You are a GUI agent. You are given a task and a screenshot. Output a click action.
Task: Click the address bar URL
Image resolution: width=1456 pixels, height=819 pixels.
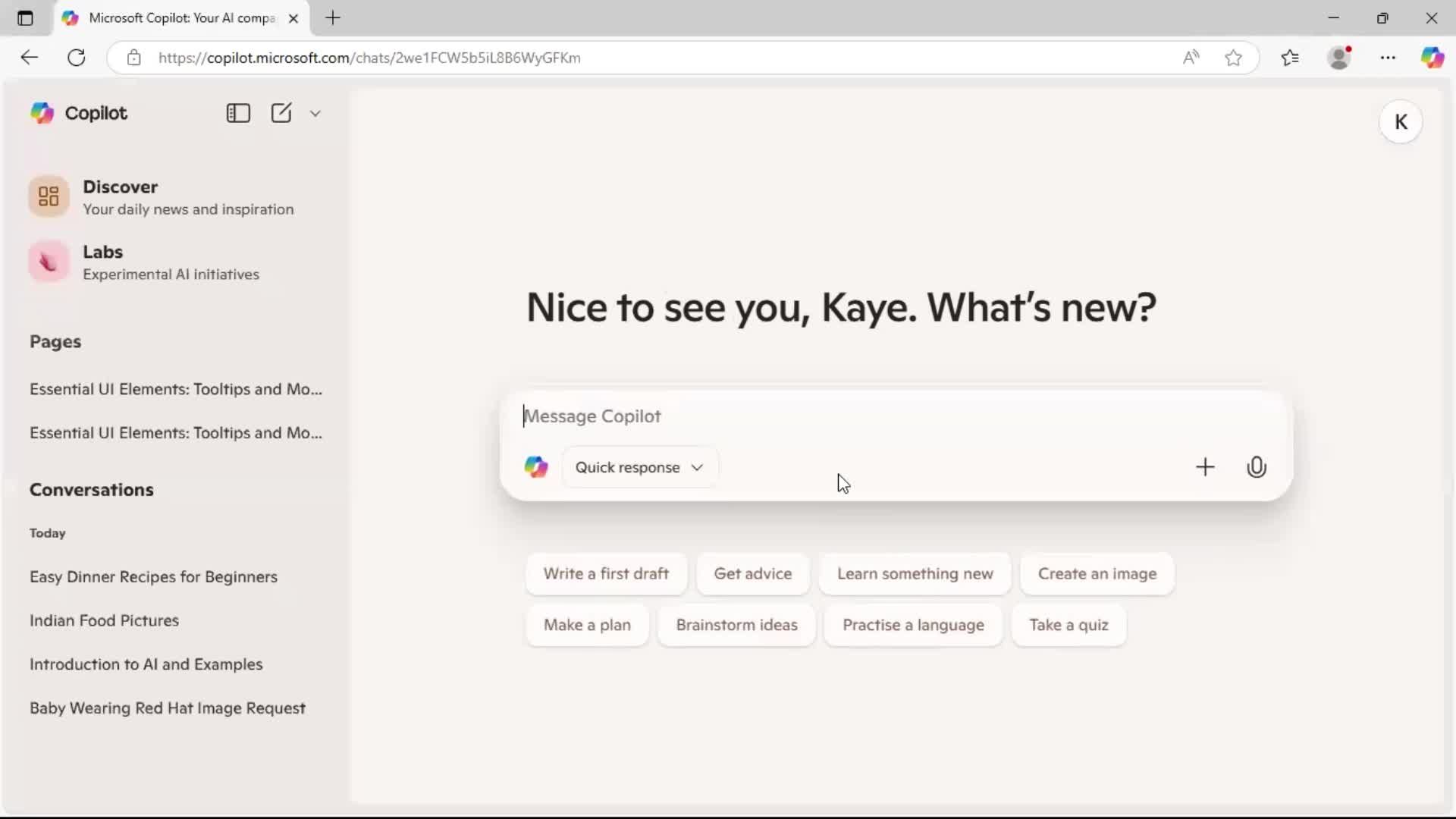[x=369, y=58]
